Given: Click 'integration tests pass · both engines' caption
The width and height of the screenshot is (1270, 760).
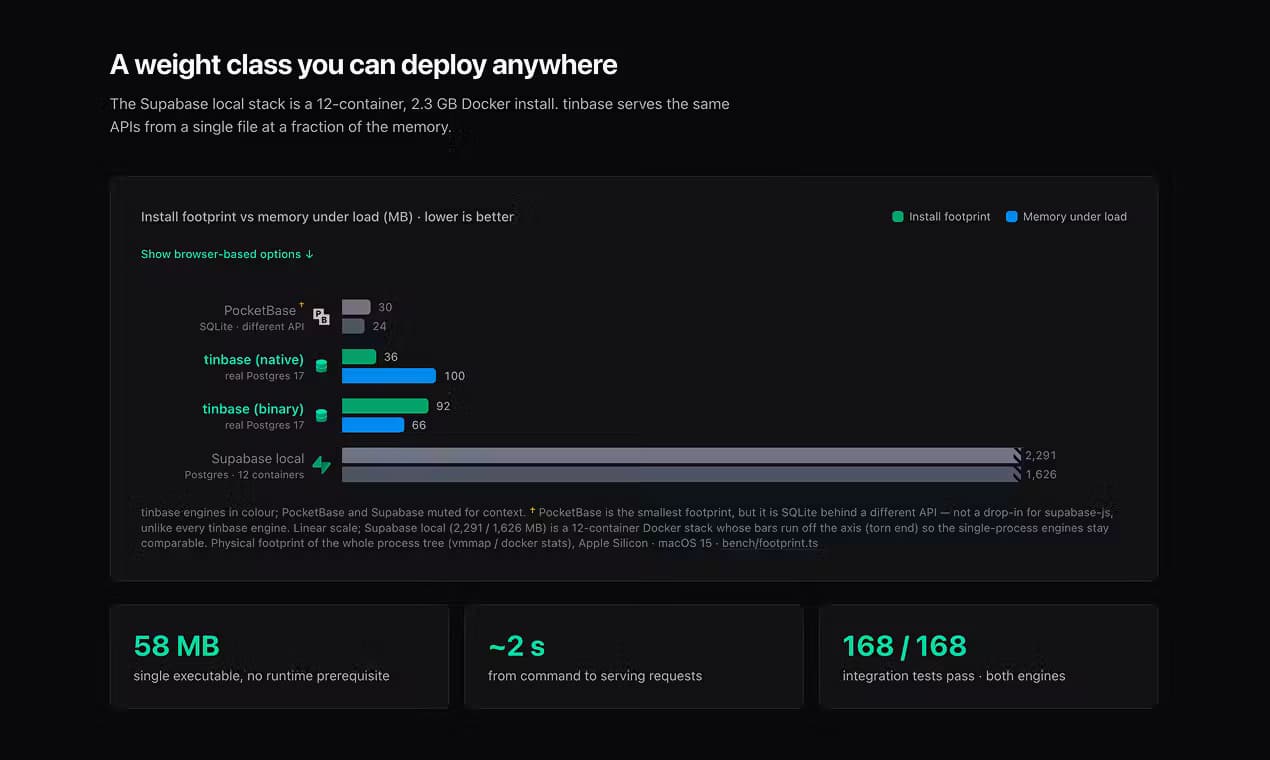Looking at the screenshot, I should (x=954, y=676).
